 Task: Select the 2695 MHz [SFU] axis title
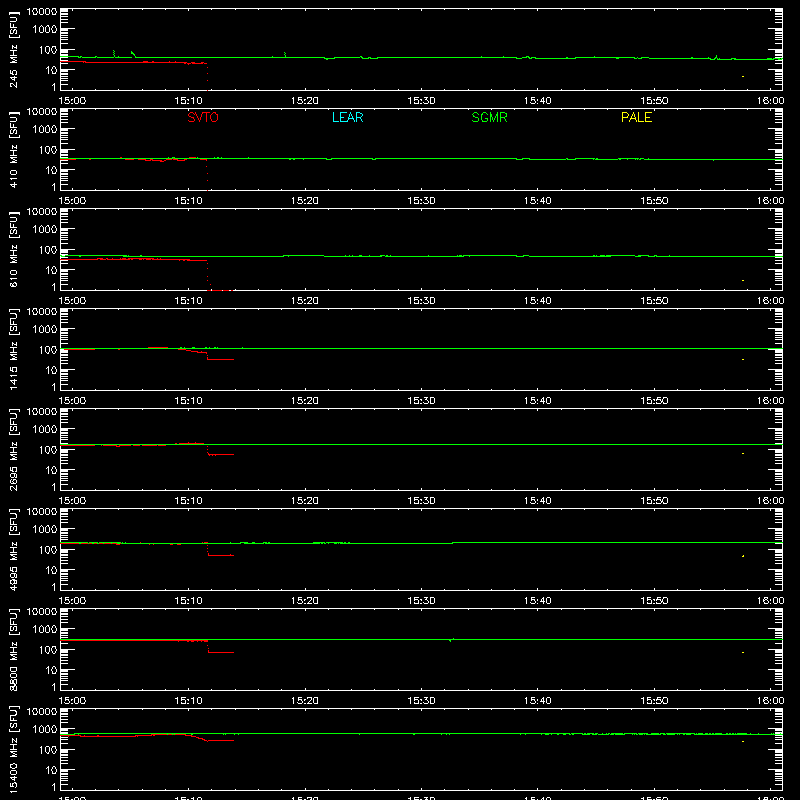(14, 449)
